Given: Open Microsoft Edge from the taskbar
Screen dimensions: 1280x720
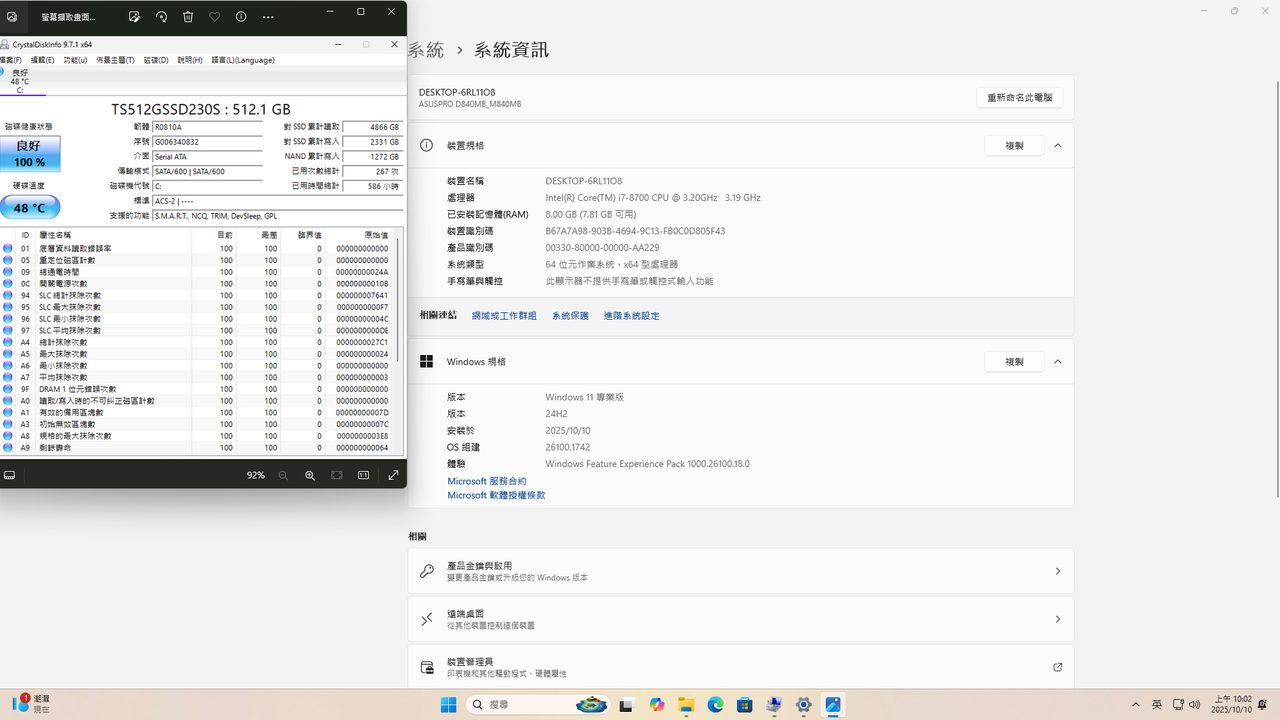Looking at the screenshot, I should coord(715,705).
